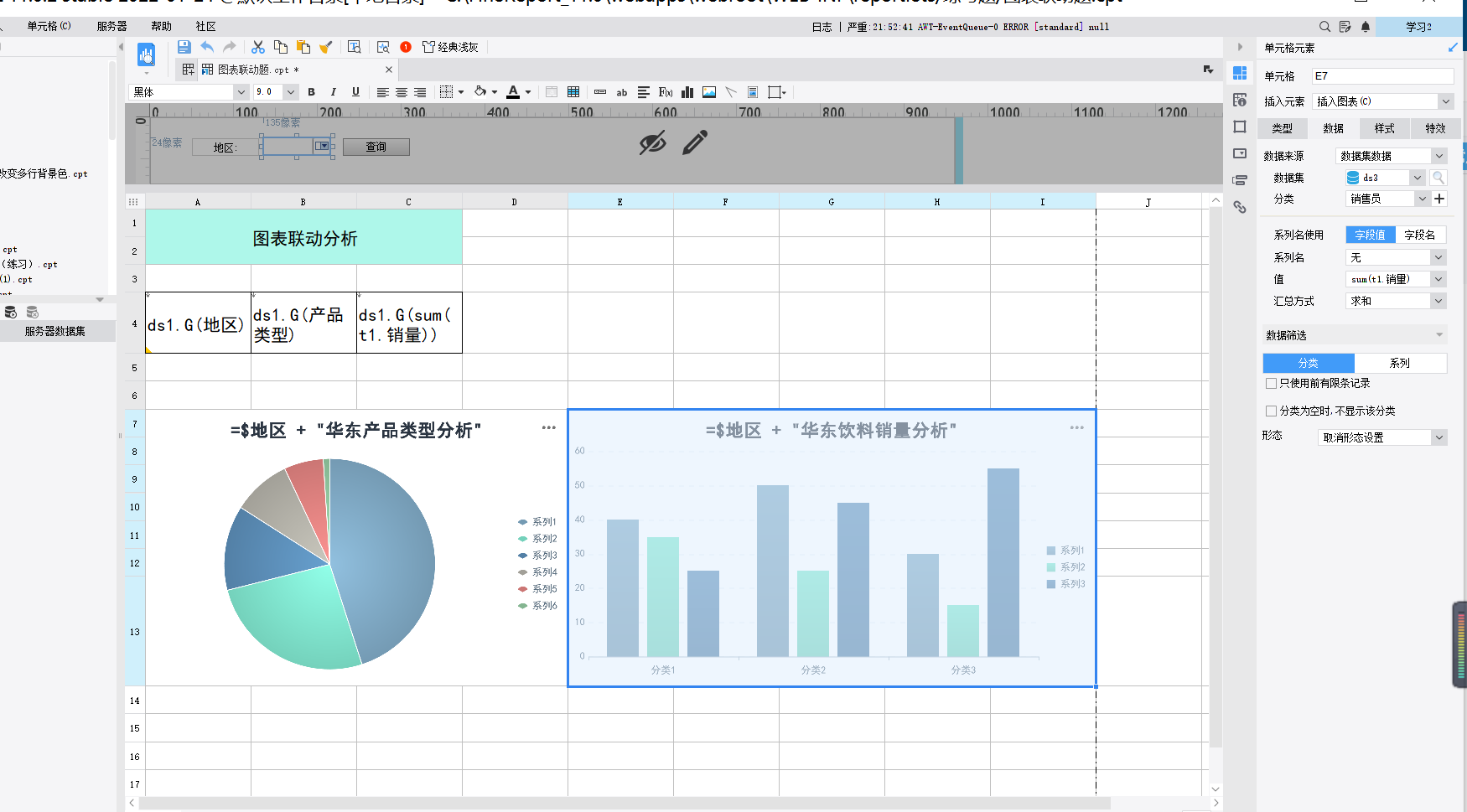Click the fill color bucket swatch

pos(480,92)
